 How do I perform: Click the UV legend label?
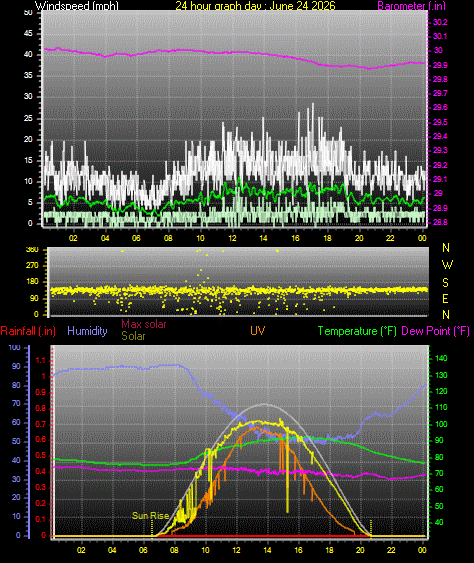pyautogui.click(x=257, y=331)
